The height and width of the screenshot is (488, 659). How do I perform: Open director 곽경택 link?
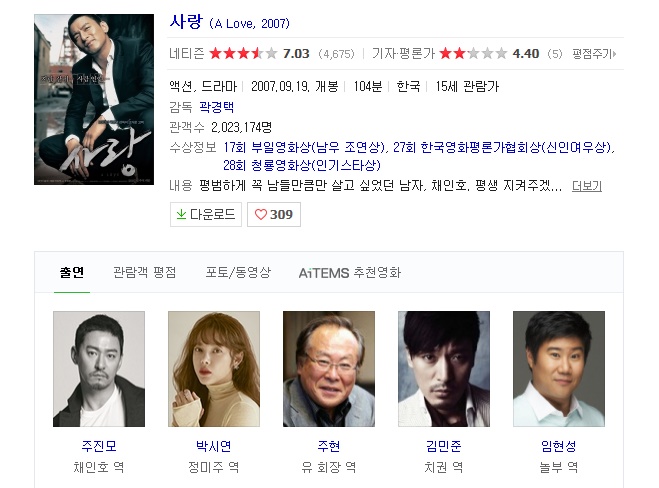point(216,107)
